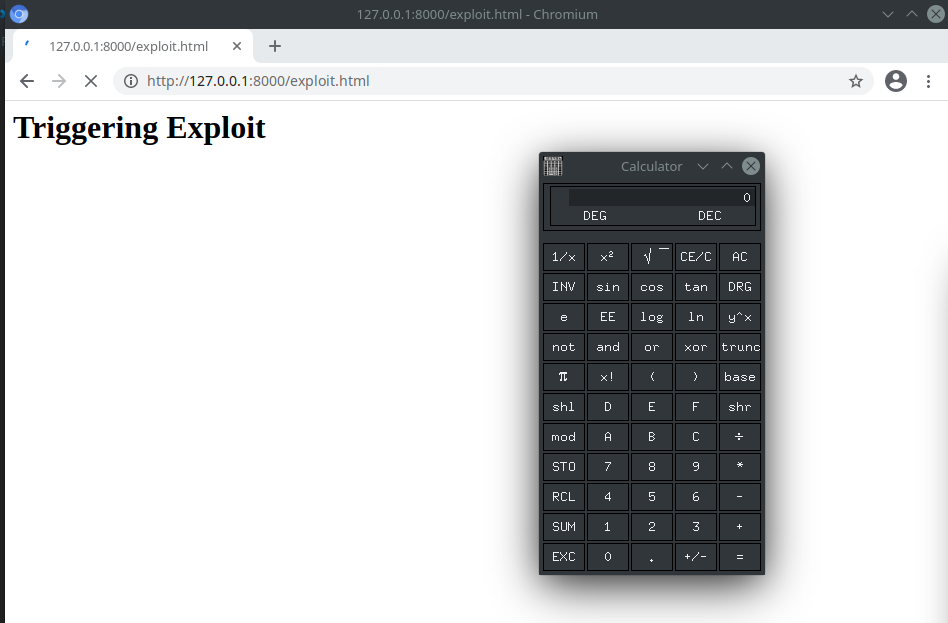Click the hex digit D key
948x623 pixels.
(608, 406)
